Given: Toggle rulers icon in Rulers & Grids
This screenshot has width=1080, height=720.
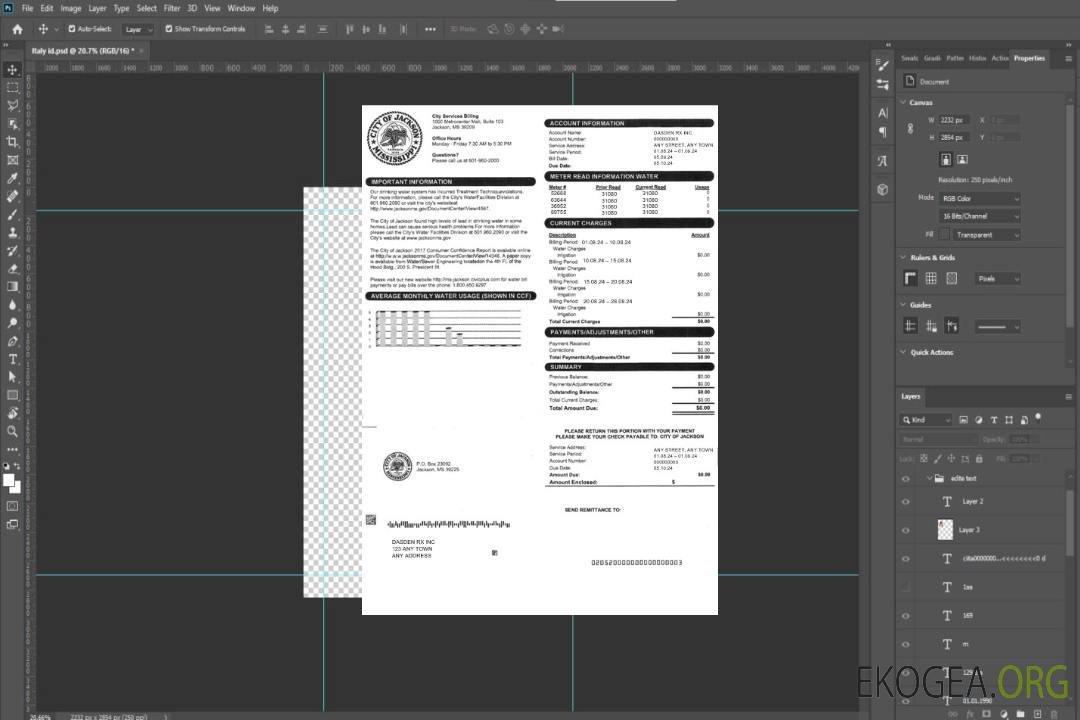Looking at the screenshot, I should pyautogui.click(x=911, y=278).
